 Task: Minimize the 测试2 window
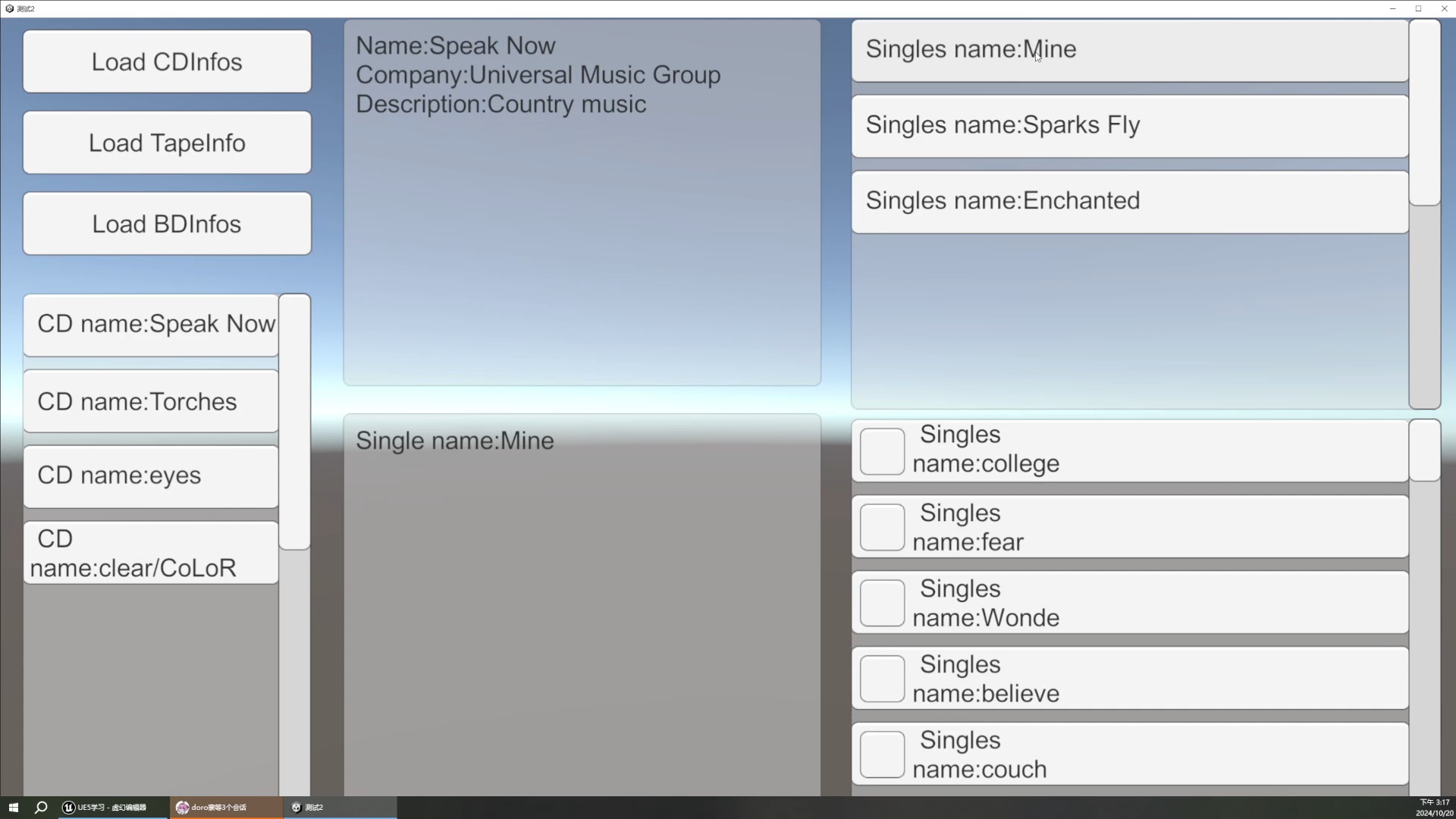pyautogui.click(x=1392, y=8)
